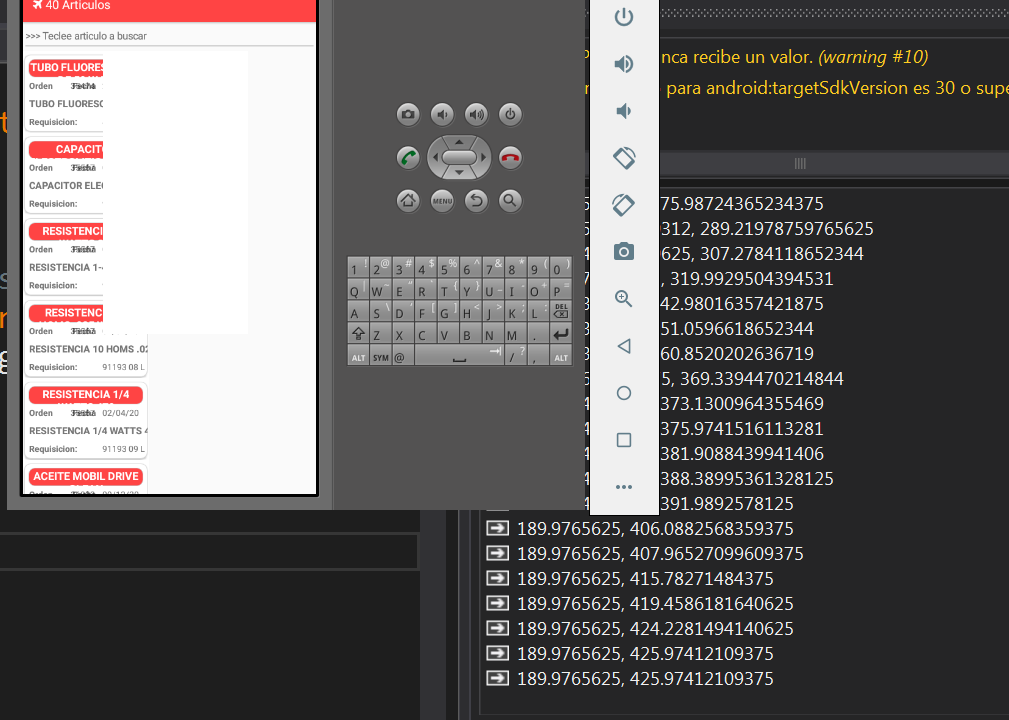Tap the RESISTENCIA 1/4 red card header

86,394
